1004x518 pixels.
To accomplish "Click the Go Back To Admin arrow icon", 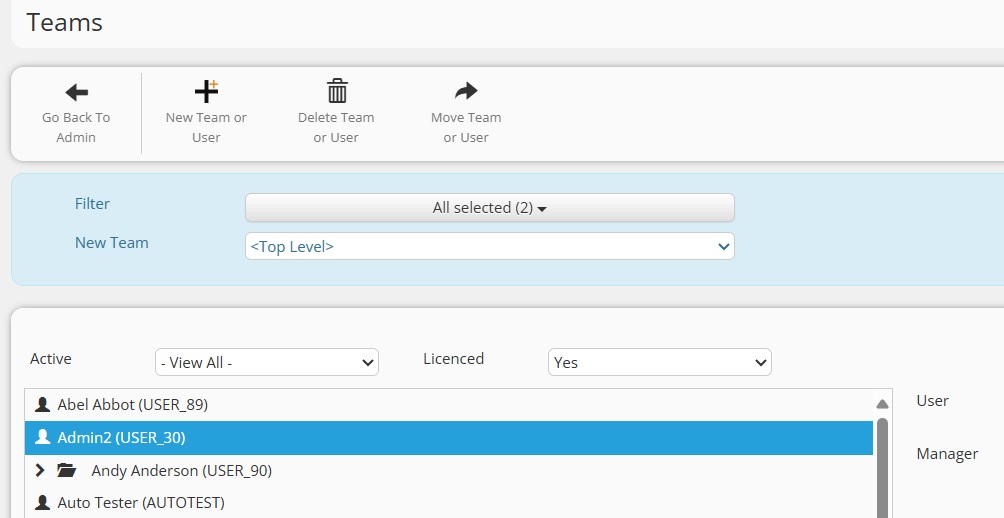I will coord(76,92).
